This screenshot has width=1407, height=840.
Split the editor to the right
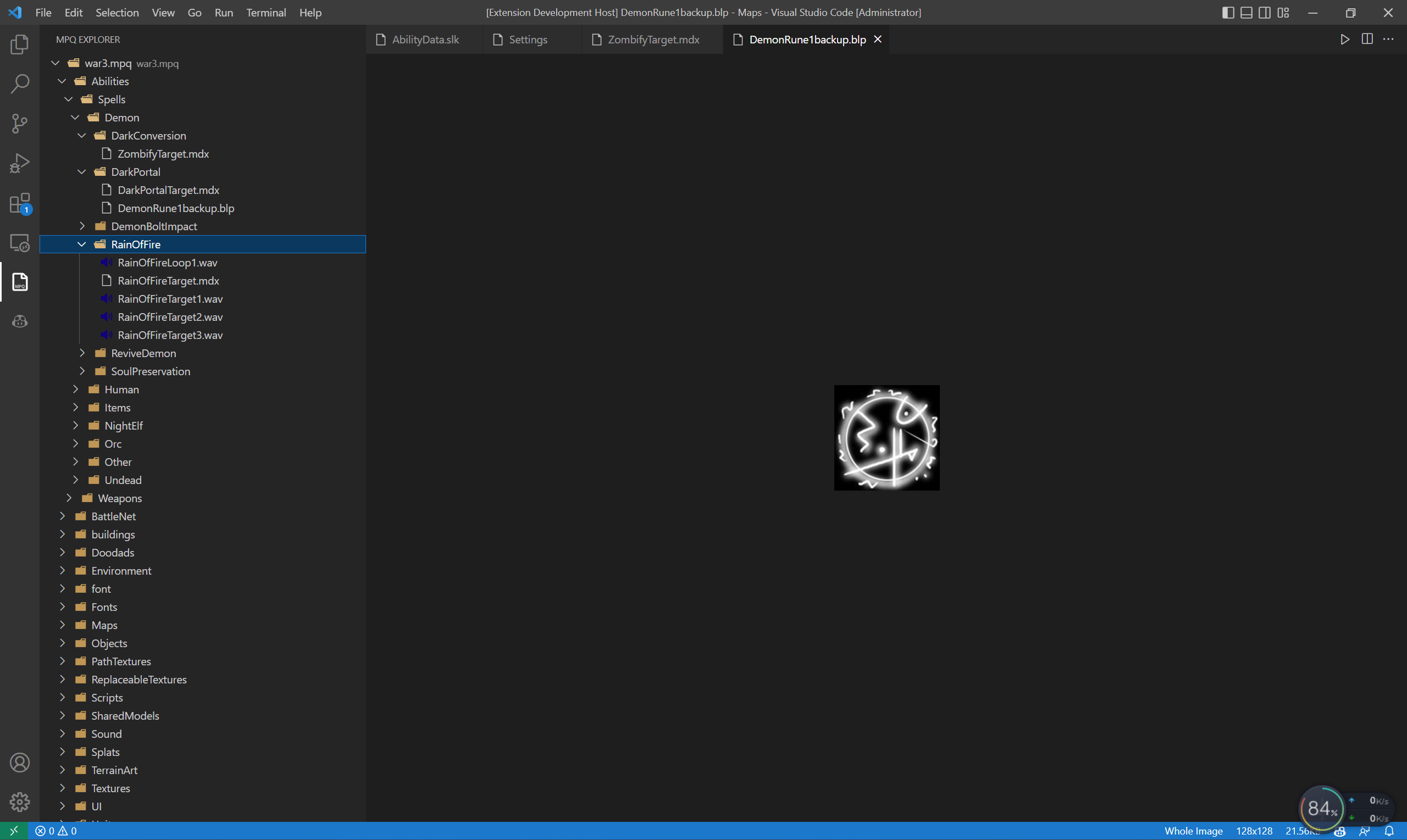[1367, 39]
